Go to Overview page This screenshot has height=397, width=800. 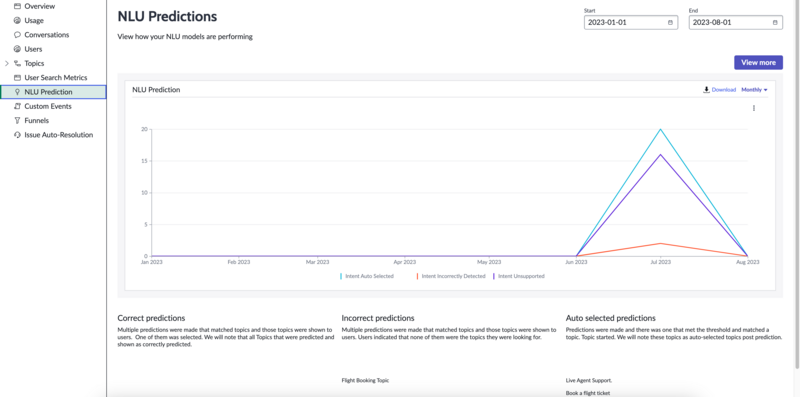pos(39,6)
